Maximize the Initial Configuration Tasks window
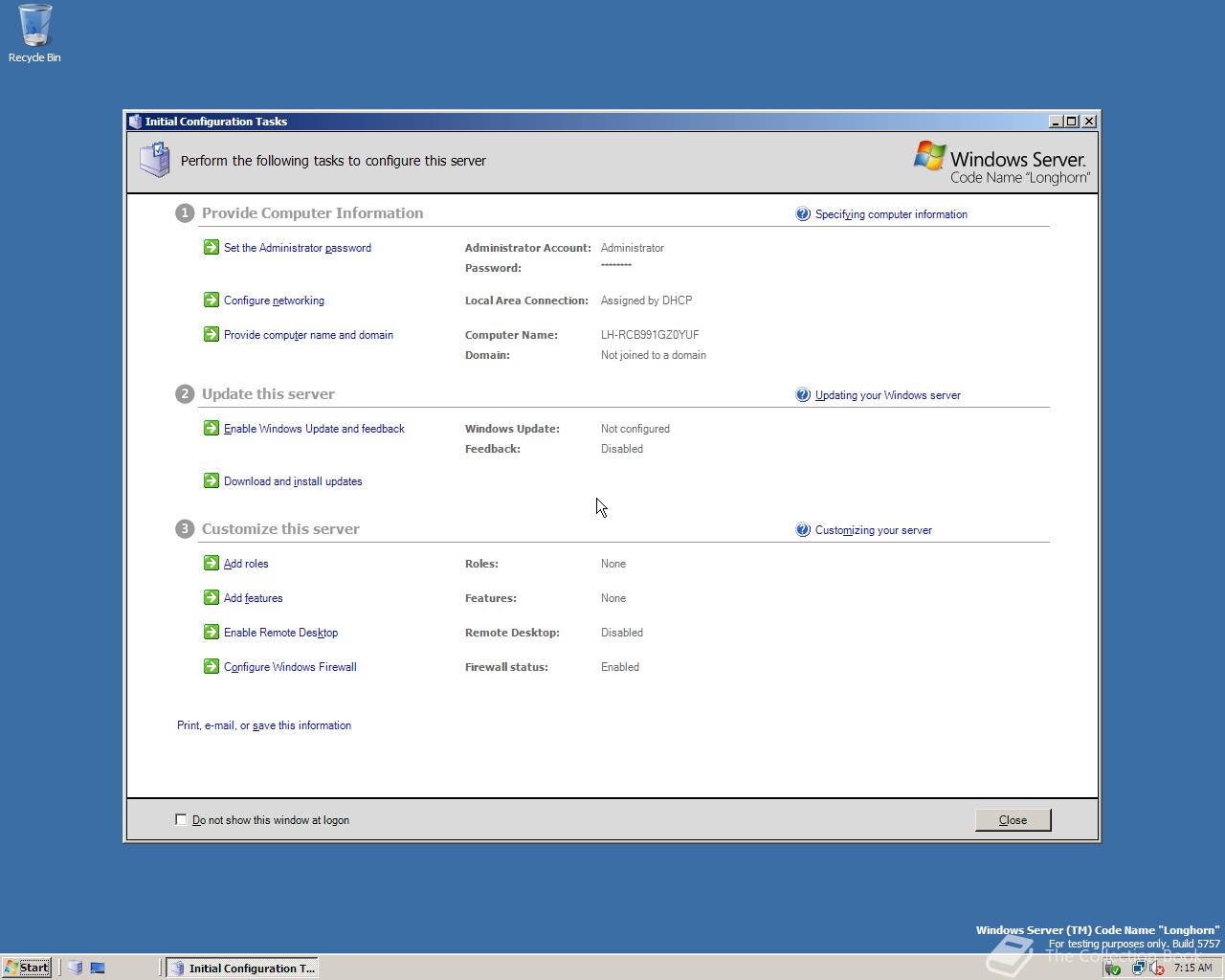The image size is (1225, 980). (x=1072, y=122)
